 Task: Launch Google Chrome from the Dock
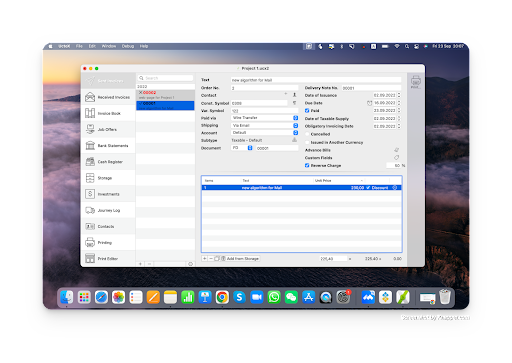(x=222, y=297)
